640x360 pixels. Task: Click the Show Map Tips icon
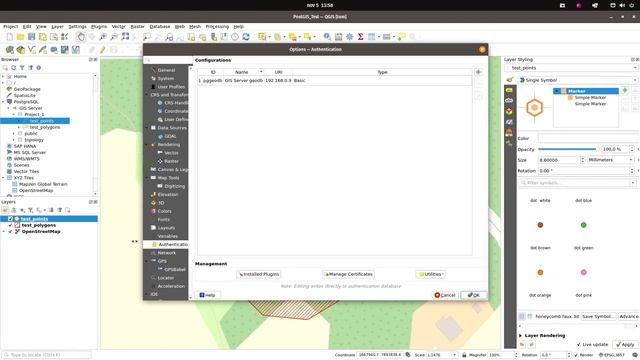[402, 37]
